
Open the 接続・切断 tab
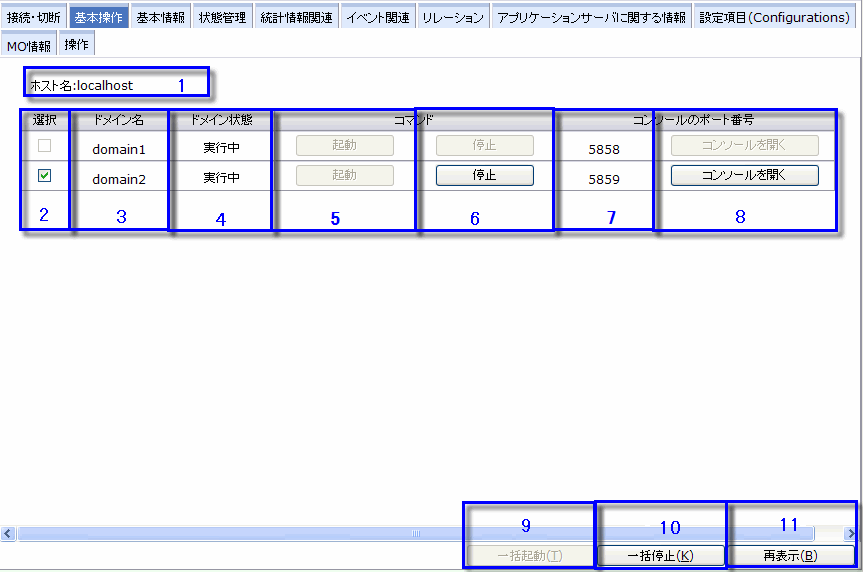pyautogui.click(x=34, y=18)
